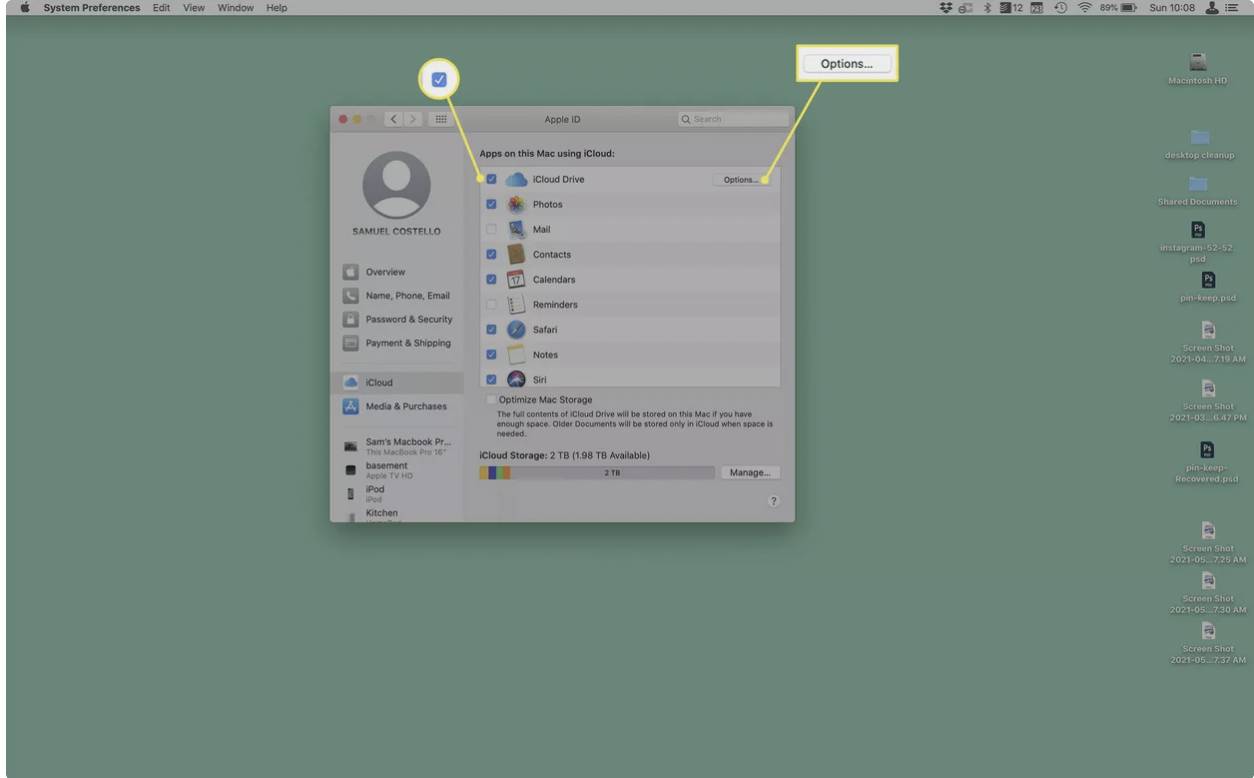
Task: Click the Manage button for iCloud storage
Action: click(x=750, y=471)
